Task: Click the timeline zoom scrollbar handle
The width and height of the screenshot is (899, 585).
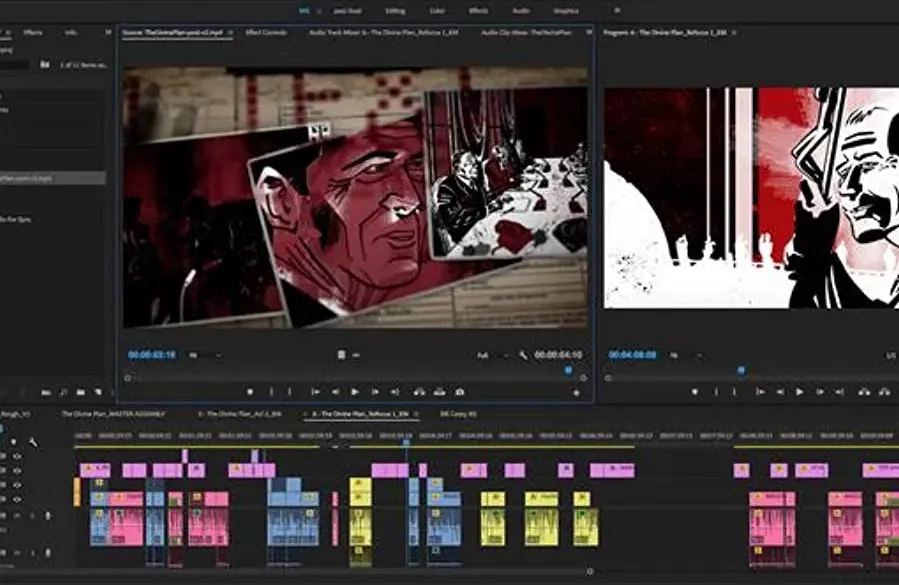Action: coord(589,571)
